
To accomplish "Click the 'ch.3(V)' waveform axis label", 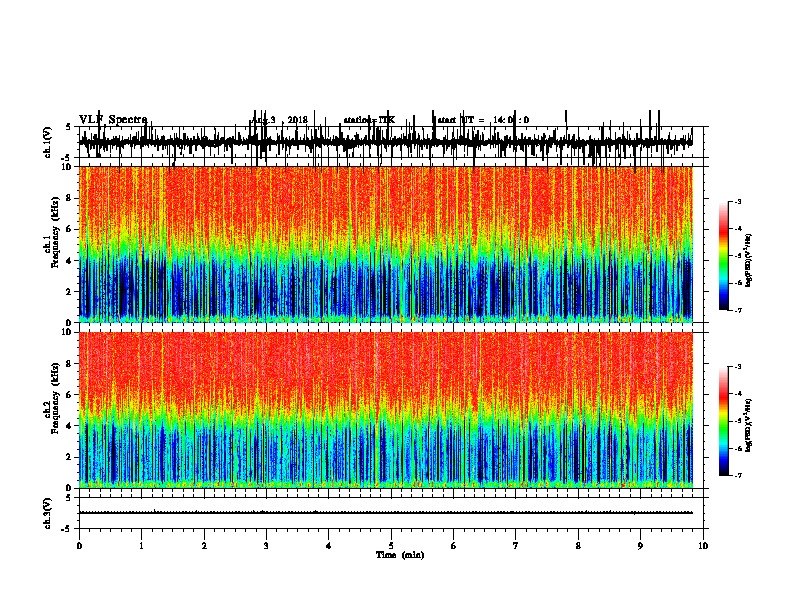I will pyautogui.click(x=48, y=513).
